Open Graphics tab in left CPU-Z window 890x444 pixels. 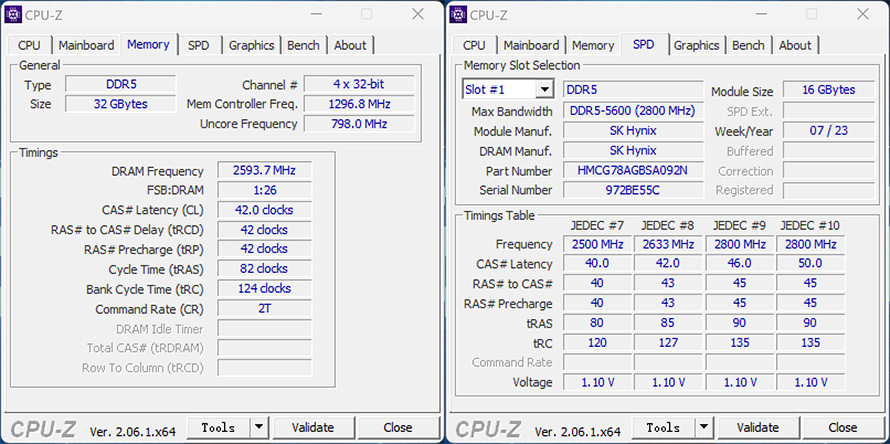click(x=251, y=45)
